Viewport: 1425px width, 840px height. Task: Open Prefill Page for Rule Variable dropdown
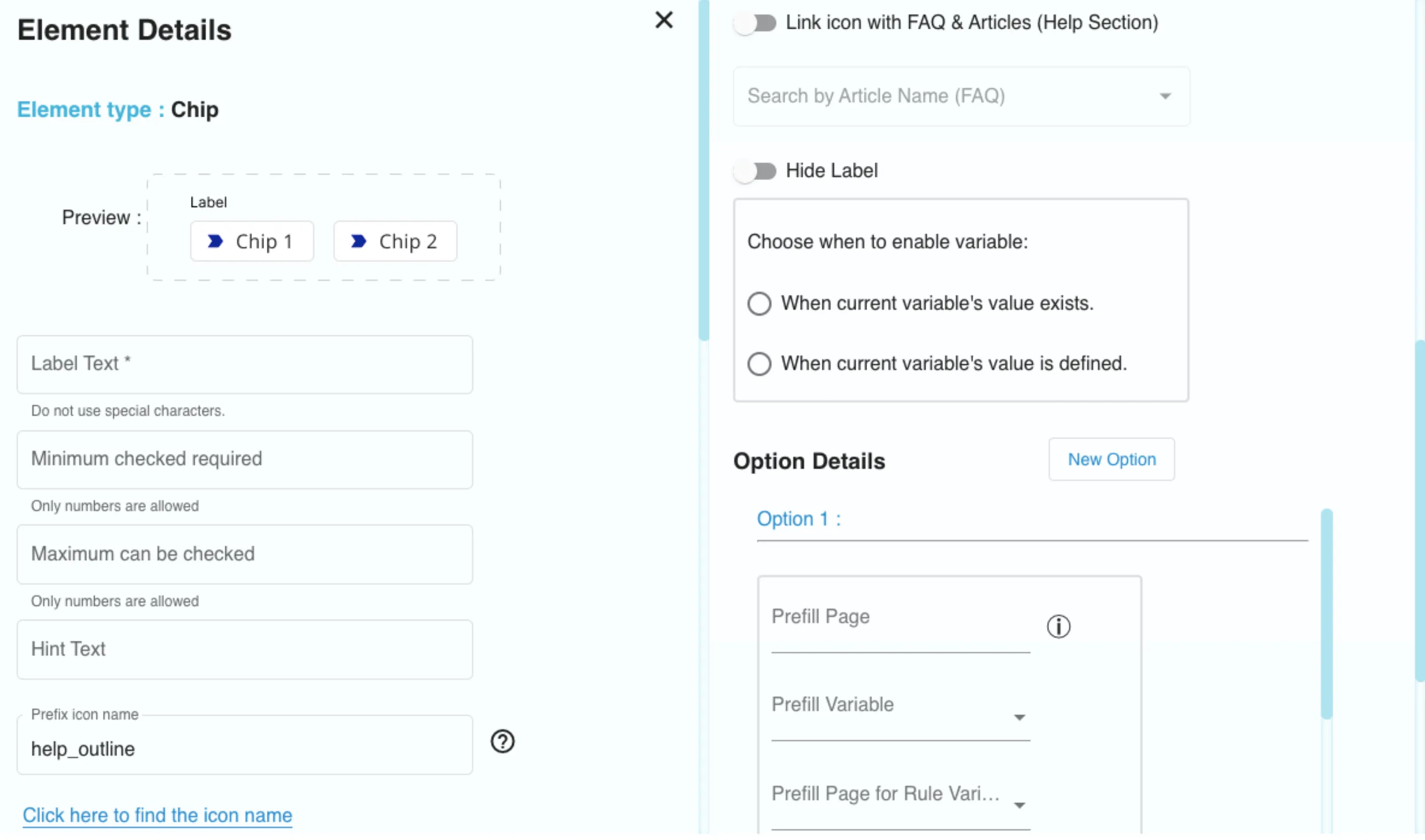point(900,798)
